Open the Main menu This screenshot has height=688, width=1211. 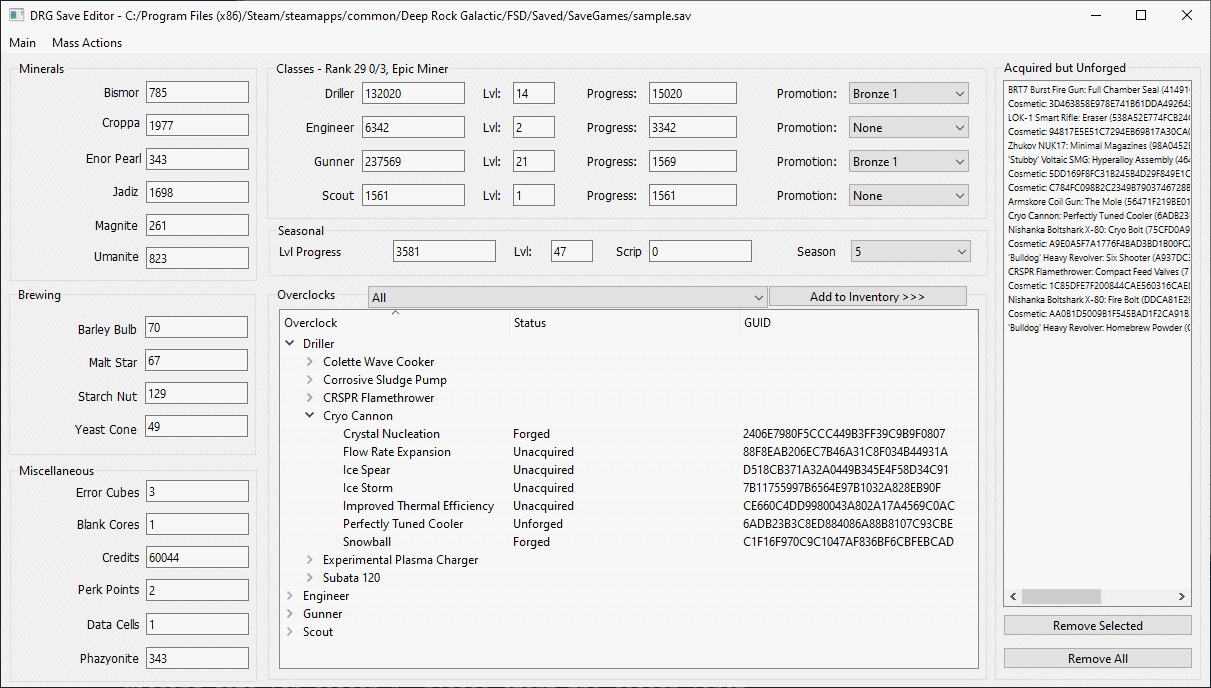click(x=22, y=43)
